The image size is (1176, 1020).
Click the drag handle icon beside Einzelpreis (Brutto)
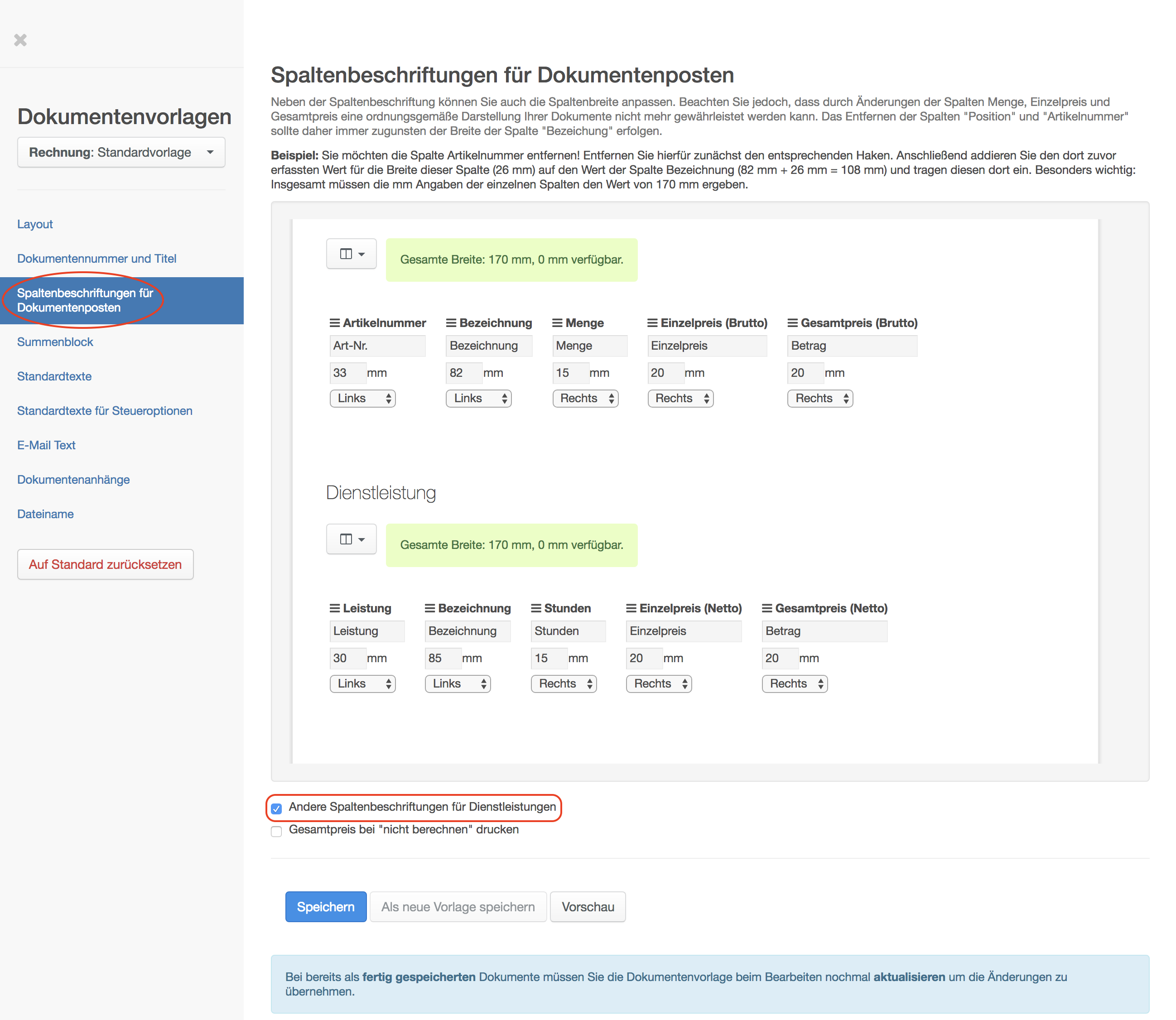pyautogui.click(x=652, y=323)
